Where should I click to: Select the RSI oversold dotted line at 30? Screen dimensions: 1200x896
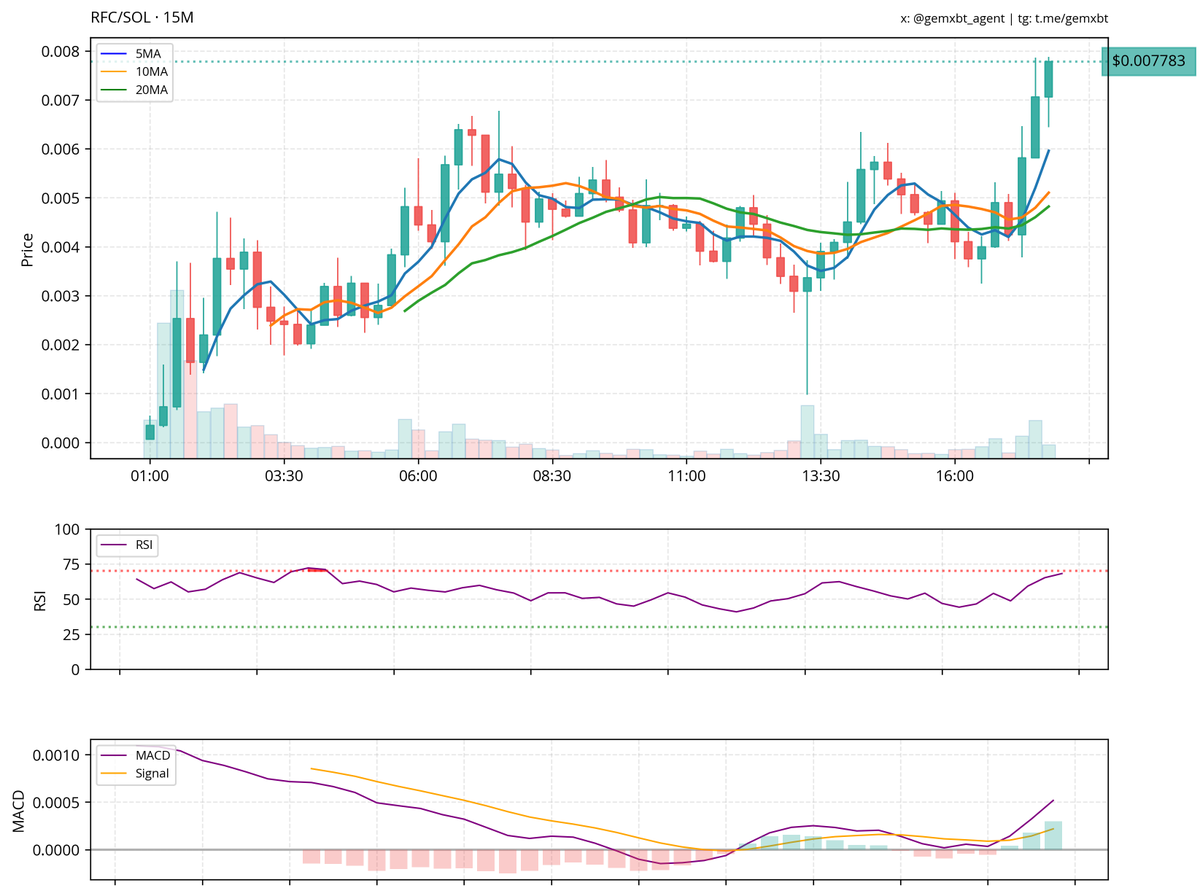coord(600,629)
